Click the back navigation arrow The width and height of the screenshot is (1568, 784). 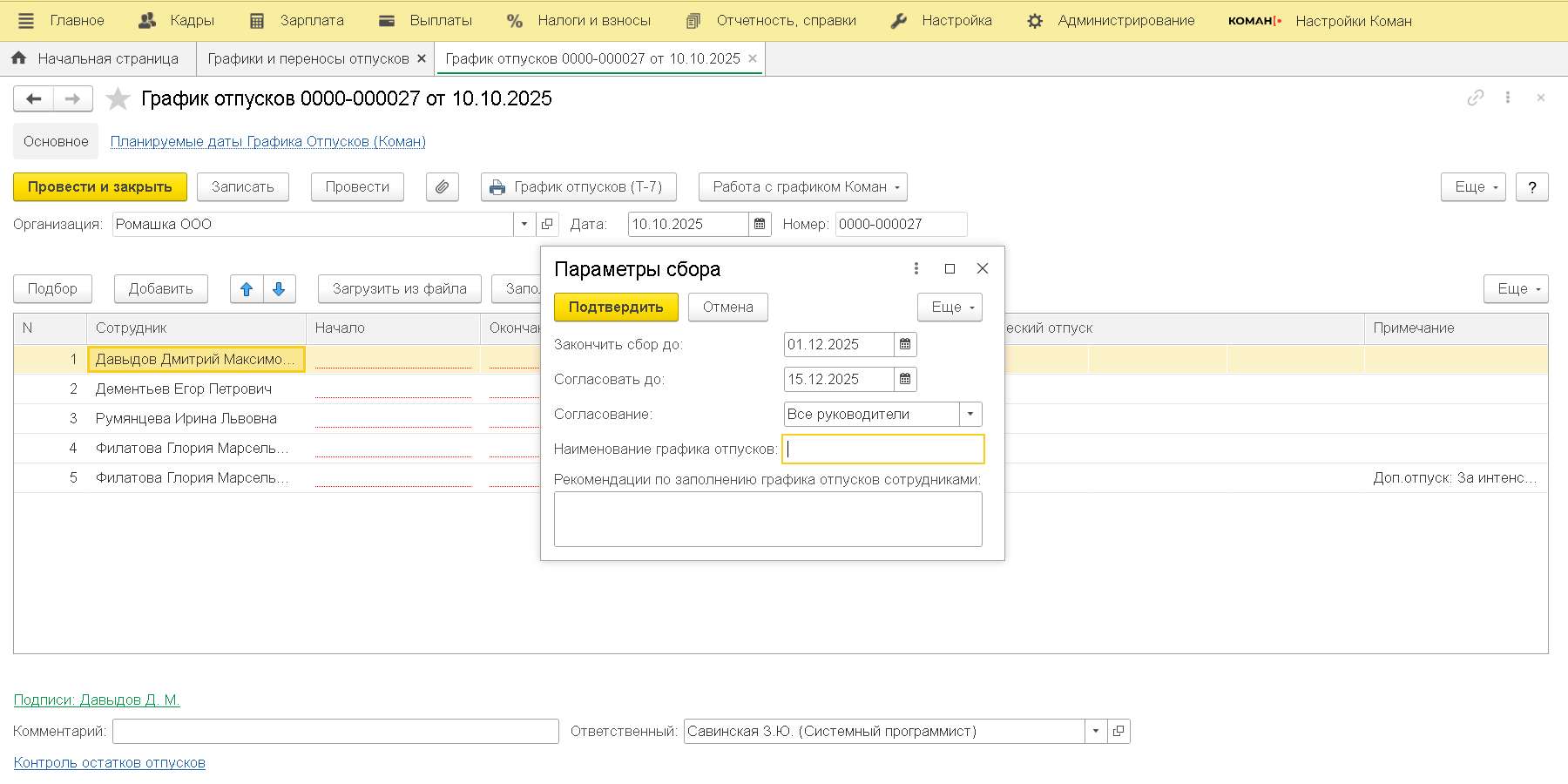(x=34, y=99)
